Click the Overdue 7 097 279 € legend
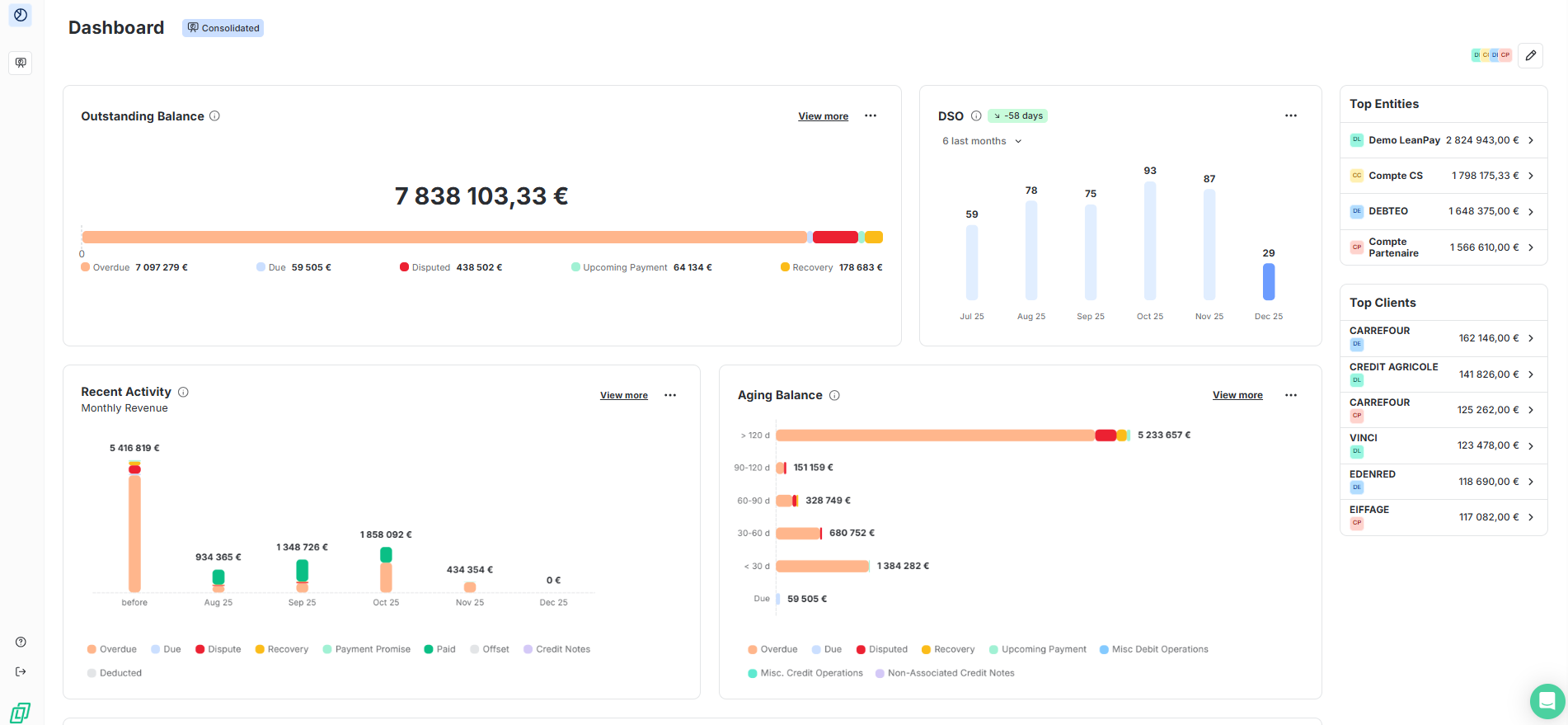This screenshot has height=725, width=1568. pos(134,267)
